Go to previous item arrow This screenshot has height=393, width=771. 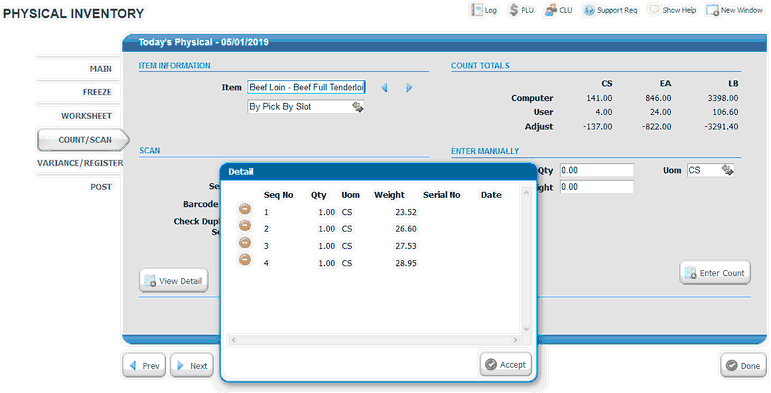tap(385, 88)
